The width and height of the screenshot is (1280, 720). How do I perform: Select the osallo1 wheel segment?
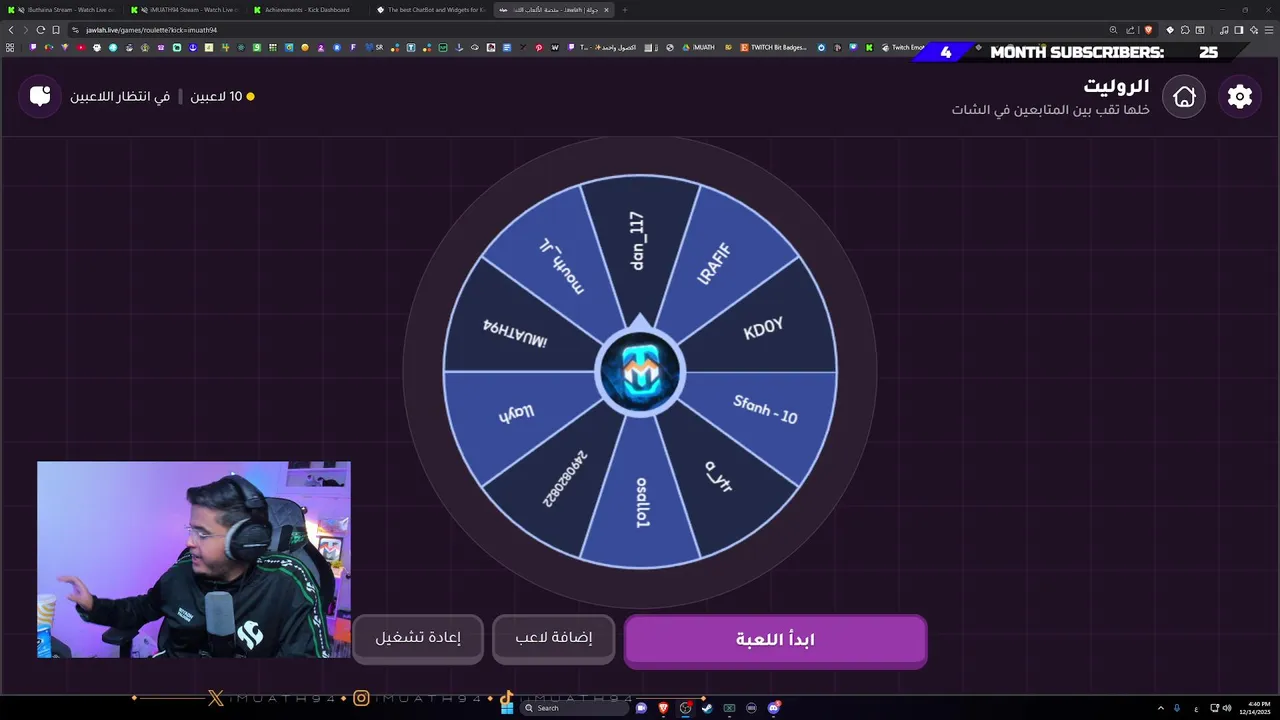pos(642,503)
